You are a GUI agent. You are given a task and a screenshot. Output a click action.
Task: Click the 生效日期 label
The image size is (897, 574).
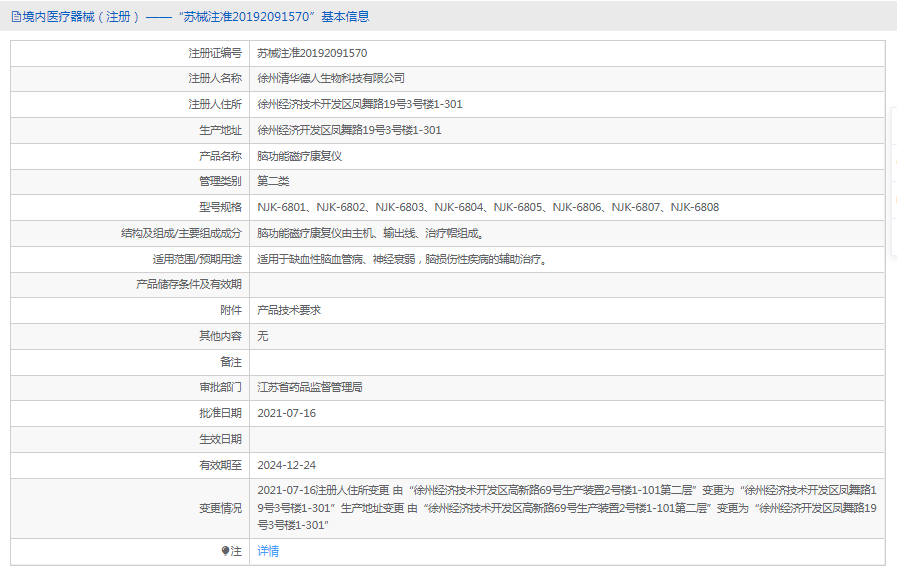tap(220, 440)
